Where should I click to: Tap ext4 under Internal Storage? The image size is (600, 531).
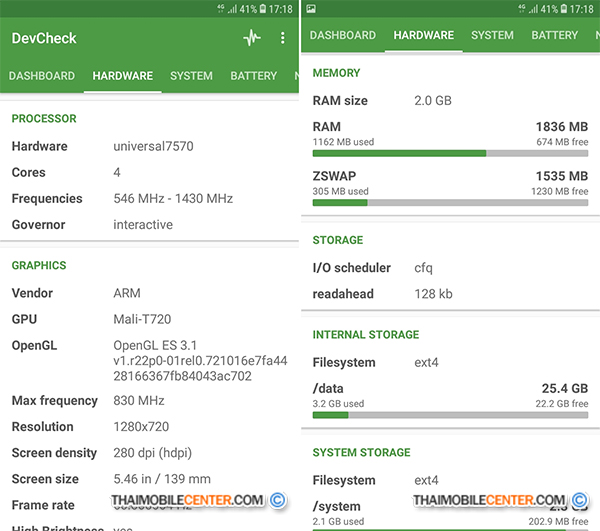pos(426,362)
